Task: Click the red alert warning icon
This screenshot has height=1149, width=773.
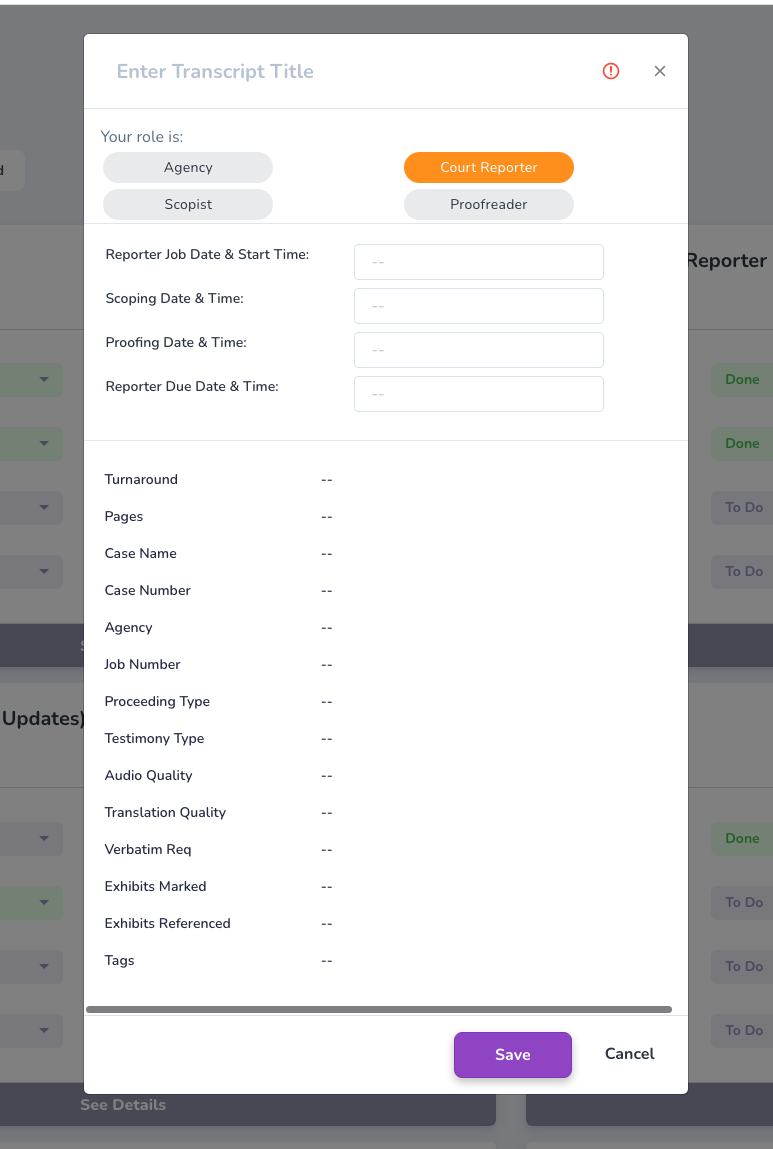Action: click(x=611, y=71)
